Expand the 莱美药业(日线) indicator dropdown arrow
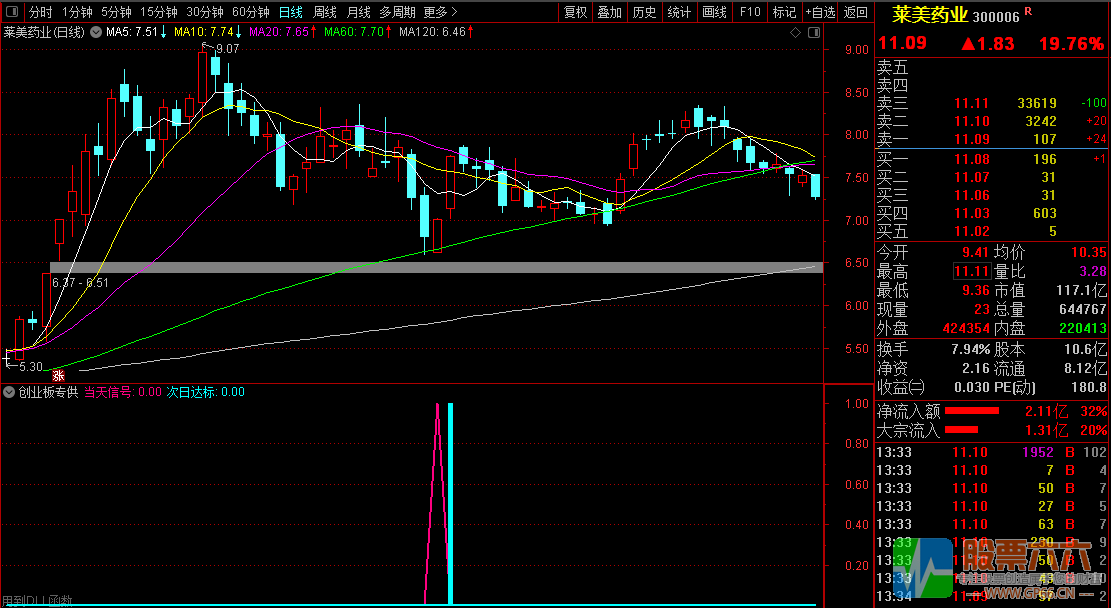 click(x=95, y=33)
